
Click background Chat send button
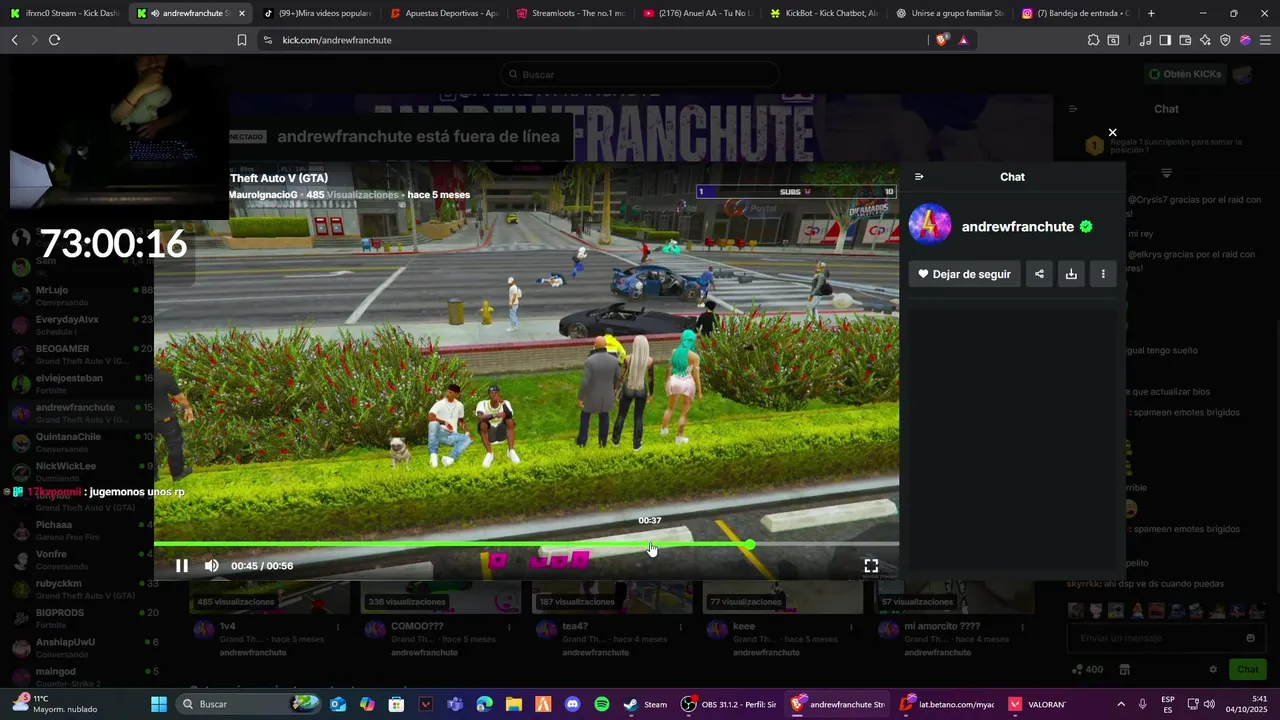pyautogui.click(x=1248, y=669)
